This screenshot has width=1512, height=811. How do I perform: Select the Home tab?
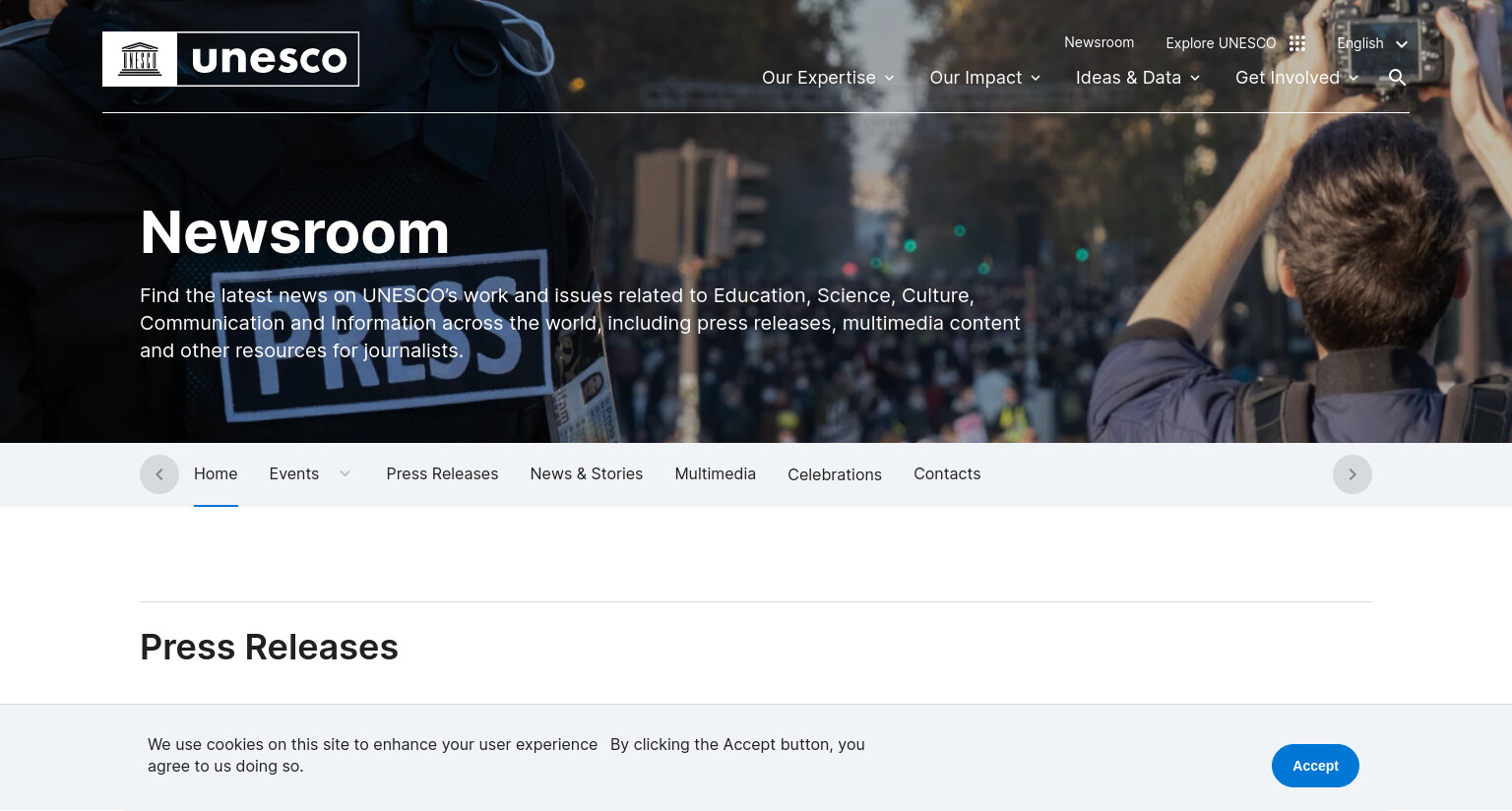pyautogui.click(x=216, y=473)
